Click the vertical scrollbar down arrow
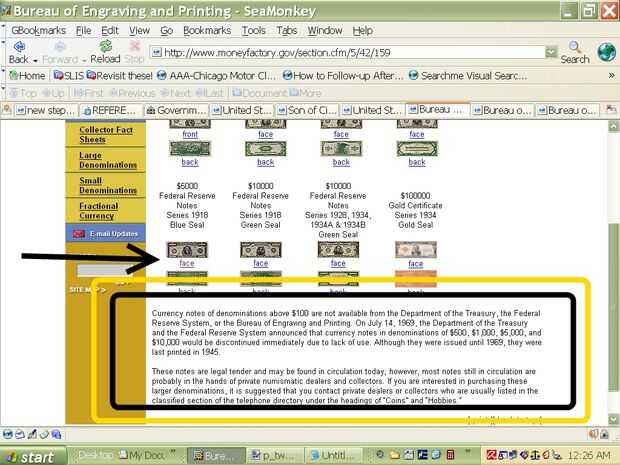 pyautogui.click(x=613, y=419)
